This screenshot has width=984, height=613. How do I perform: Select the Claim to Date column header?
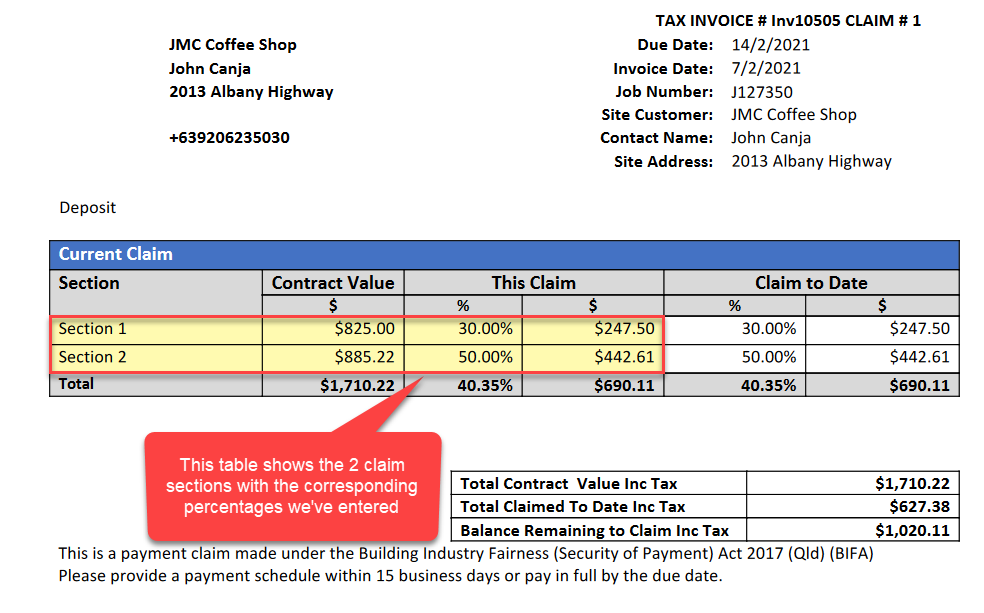811,283
